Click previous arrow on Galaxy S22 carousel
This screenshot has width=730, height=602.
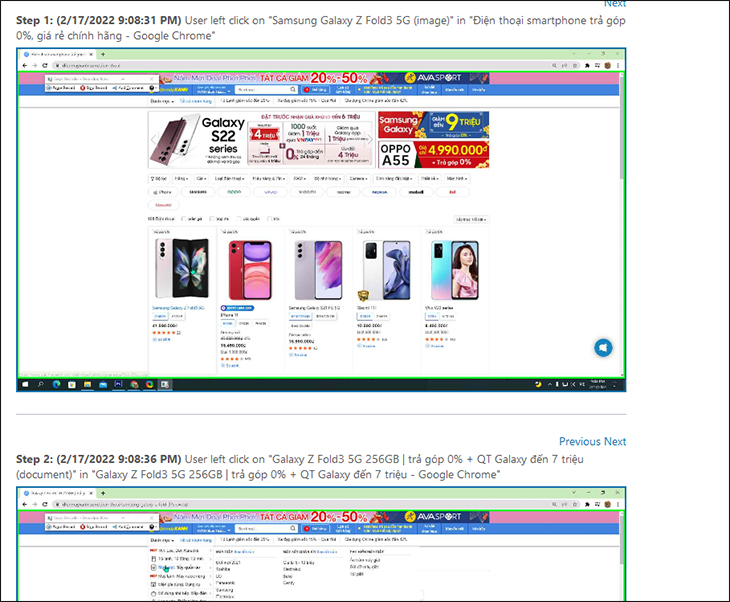click(x=154, y=140)
